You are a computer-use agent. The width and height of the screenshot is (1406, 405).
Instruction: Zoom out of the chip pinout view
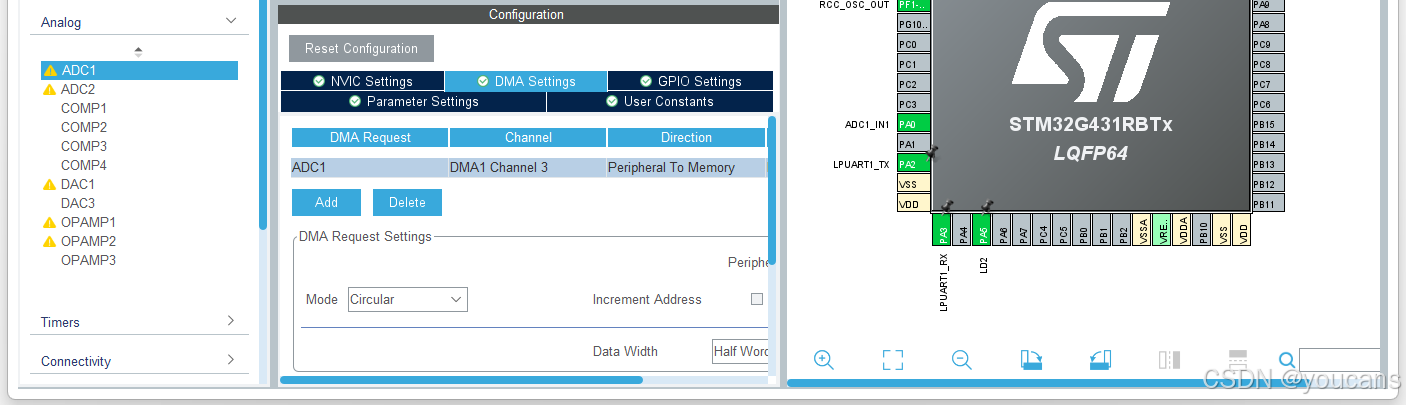962,360
